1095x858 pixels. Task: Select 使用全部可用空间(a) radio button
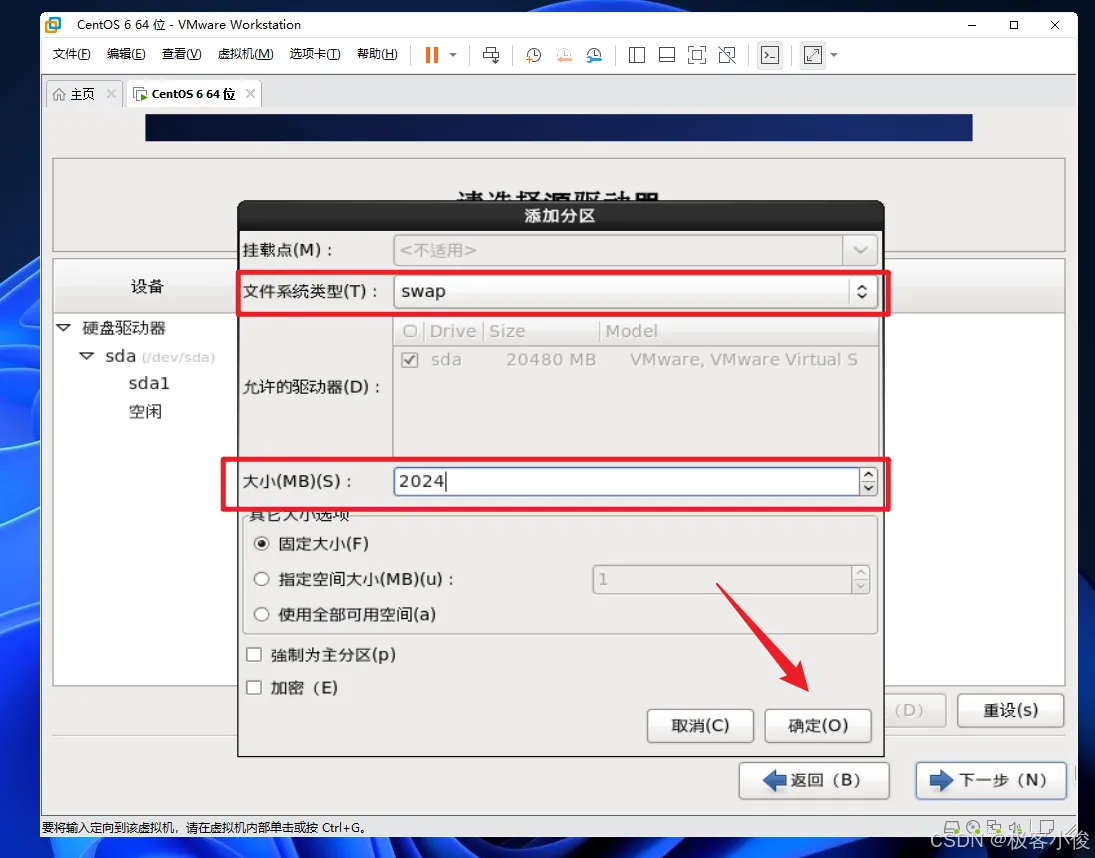(261, 614)
